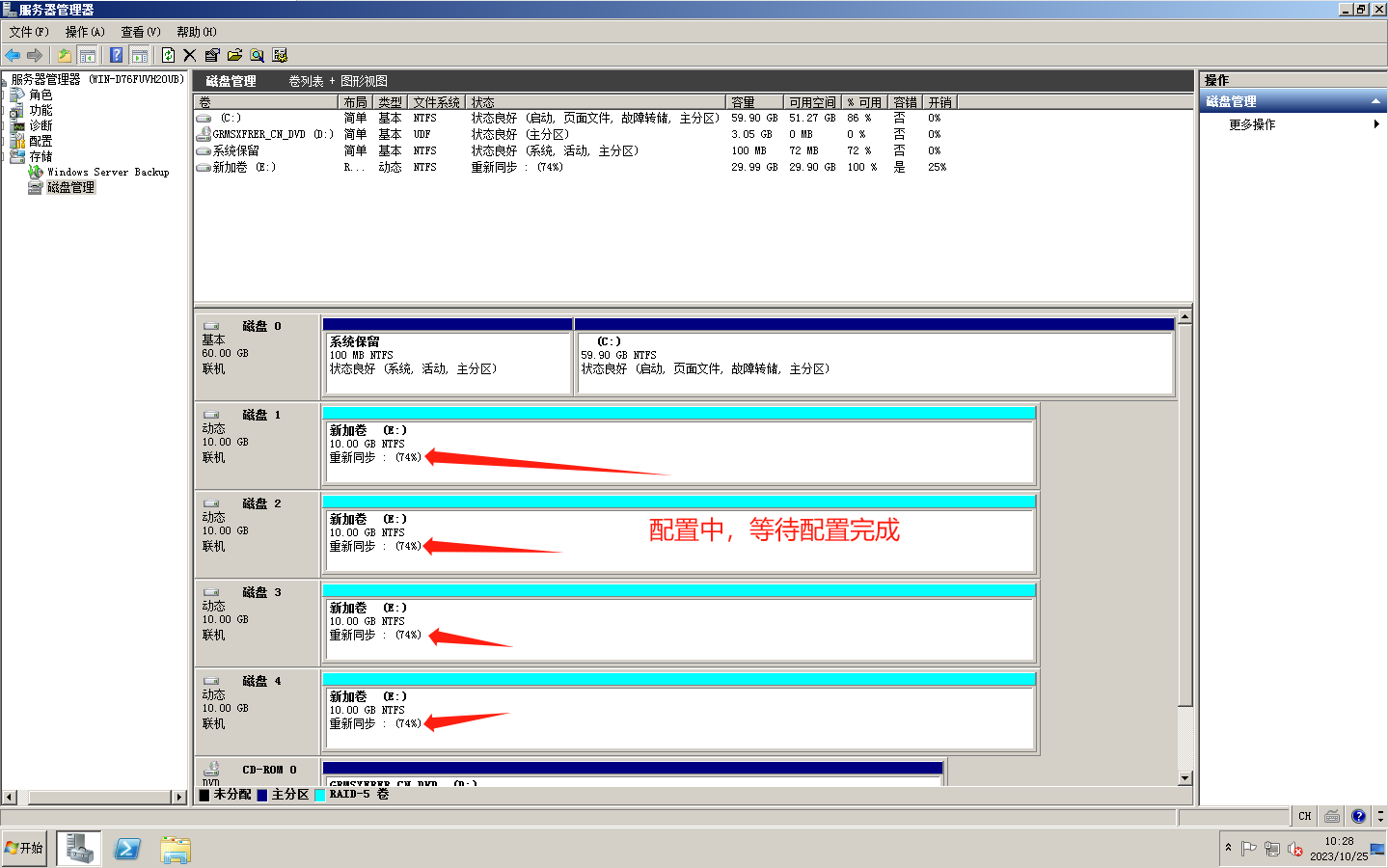
Task: Expand the 角色 tree node
Action: (x=5, y=95)
